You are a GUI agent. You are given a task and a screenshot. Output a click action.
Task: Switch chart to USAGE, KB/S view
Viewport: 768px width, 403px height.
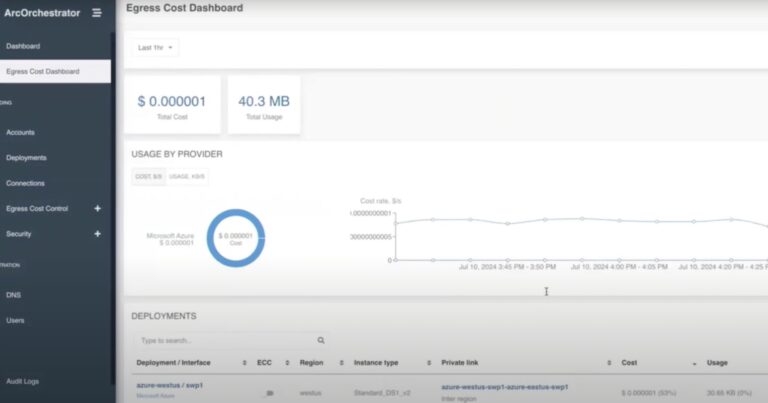(186, 177)
